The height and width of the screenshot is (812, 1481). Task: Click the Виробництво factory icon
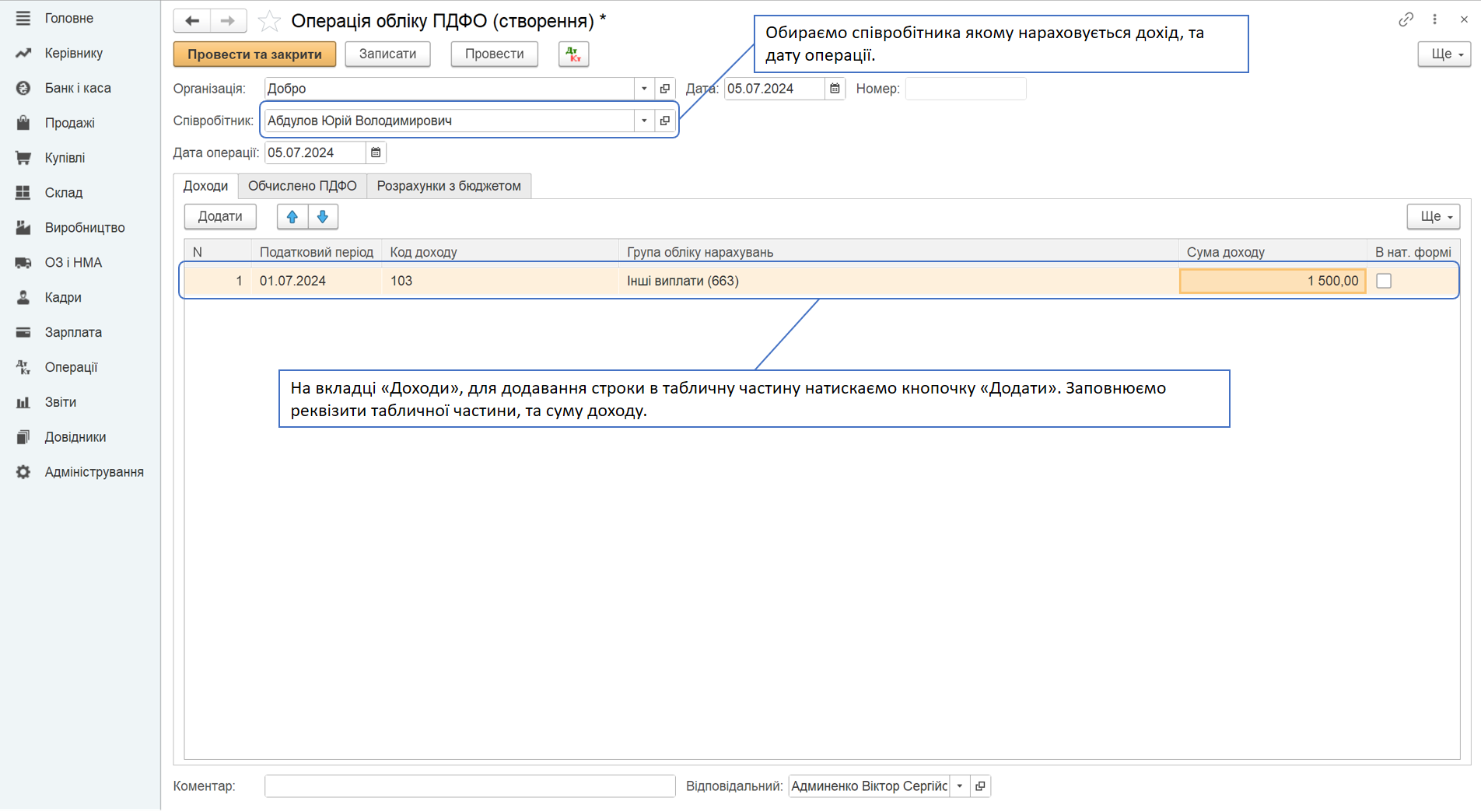pyautogui.click(x=23, y=228)
